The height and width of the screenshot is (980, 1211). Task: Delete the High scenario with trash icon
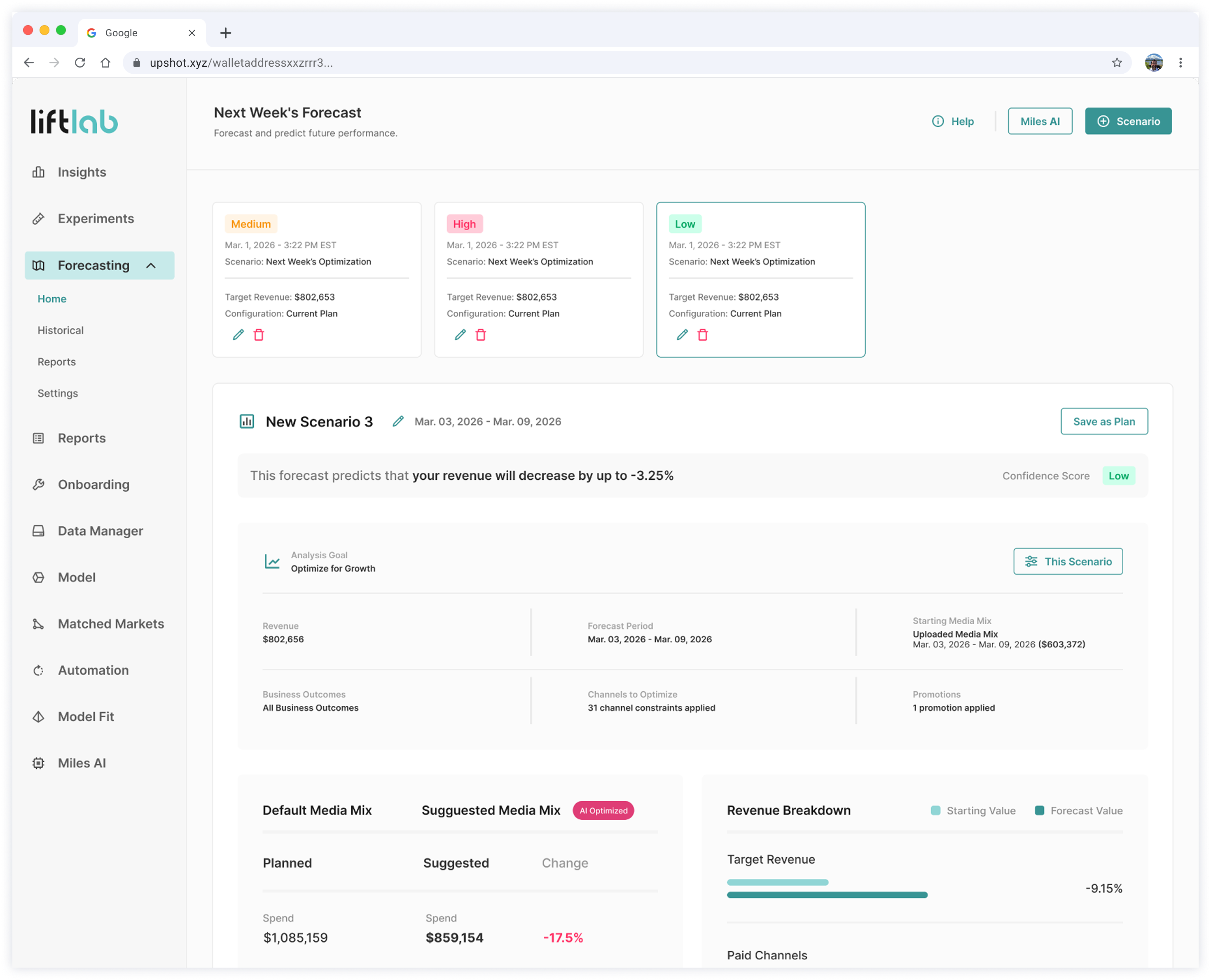(x=480, y=335)
